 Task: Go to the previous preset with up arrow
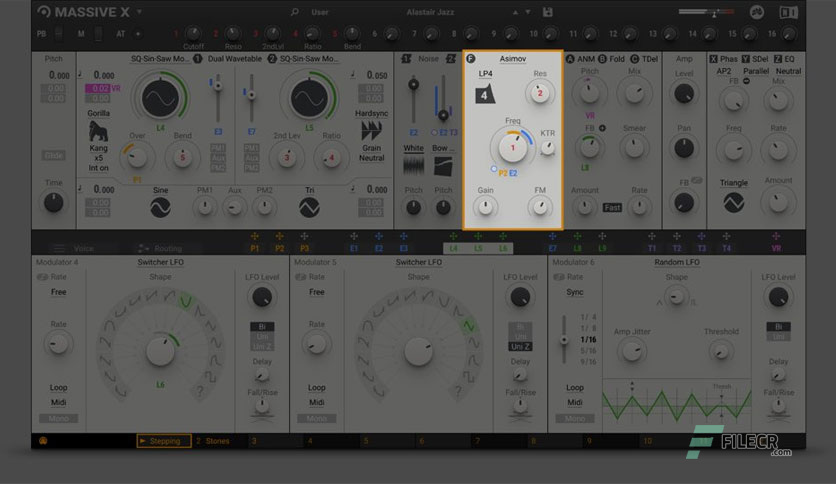click(x=515, y=12)
